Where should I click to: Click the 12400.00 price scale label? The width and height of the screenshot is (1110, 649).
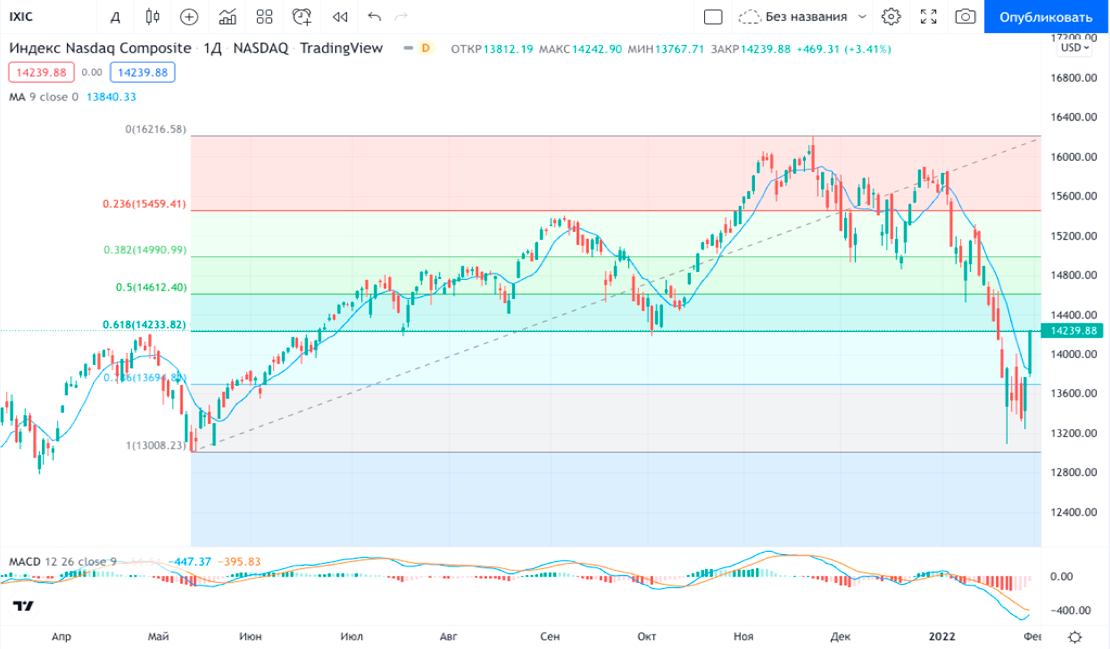1073,512
